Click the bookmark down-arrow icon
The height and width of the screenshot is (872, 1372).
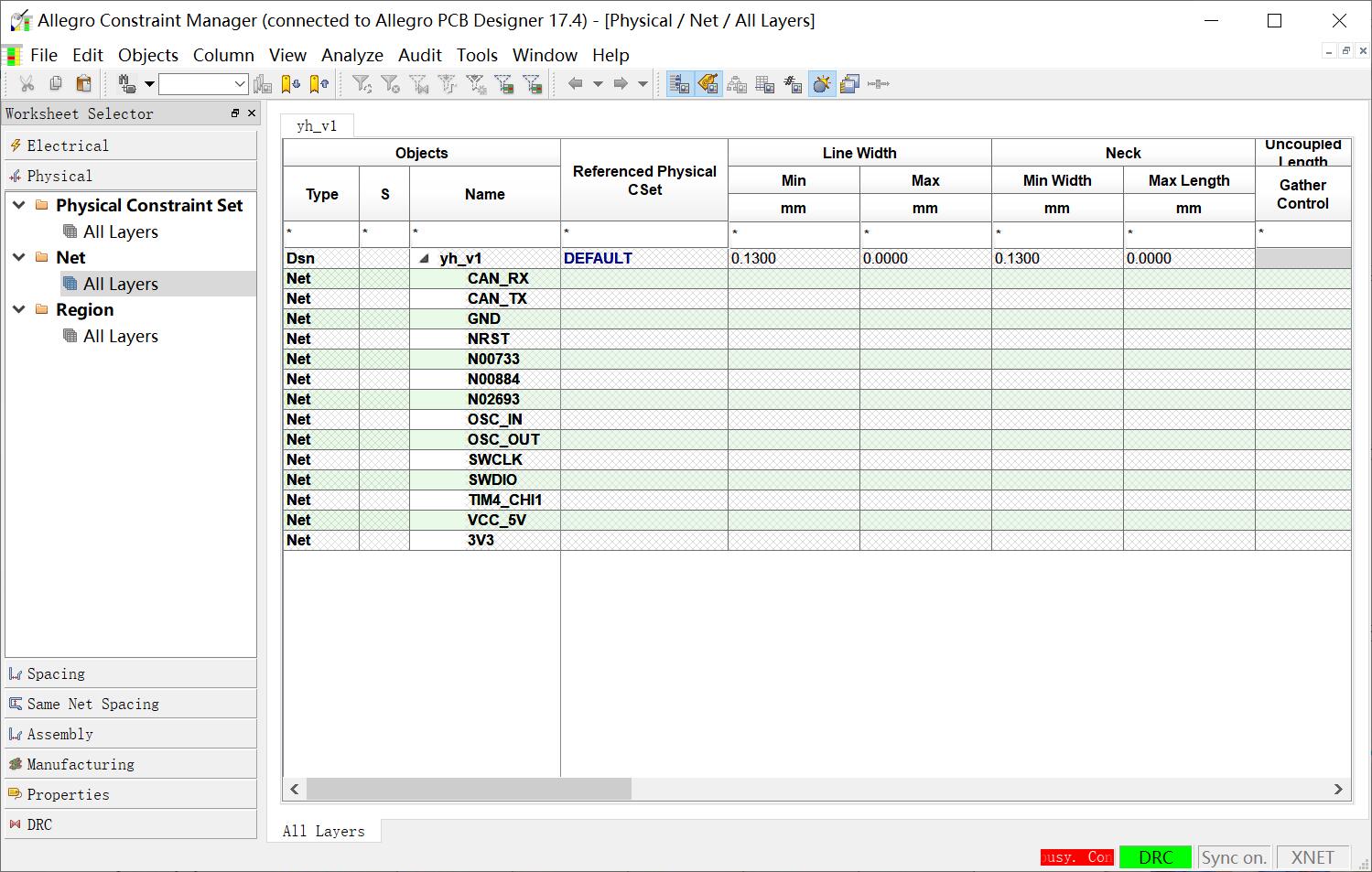click(x=290, y=84)
